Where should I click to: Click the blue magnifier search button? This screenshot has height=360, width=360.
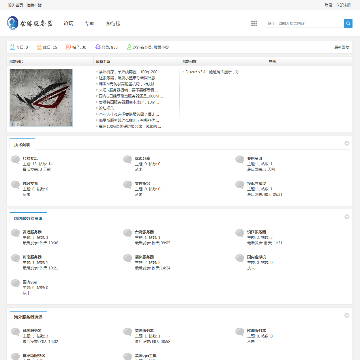click(x=348, y=23)
